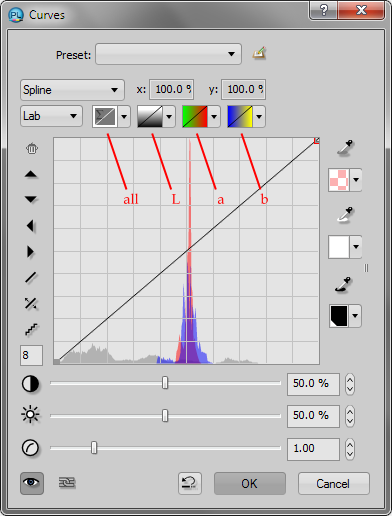The width and height of the screenshot is (392, 516).
Task: Move curve point right with arrow
Action: pos(30,252)
